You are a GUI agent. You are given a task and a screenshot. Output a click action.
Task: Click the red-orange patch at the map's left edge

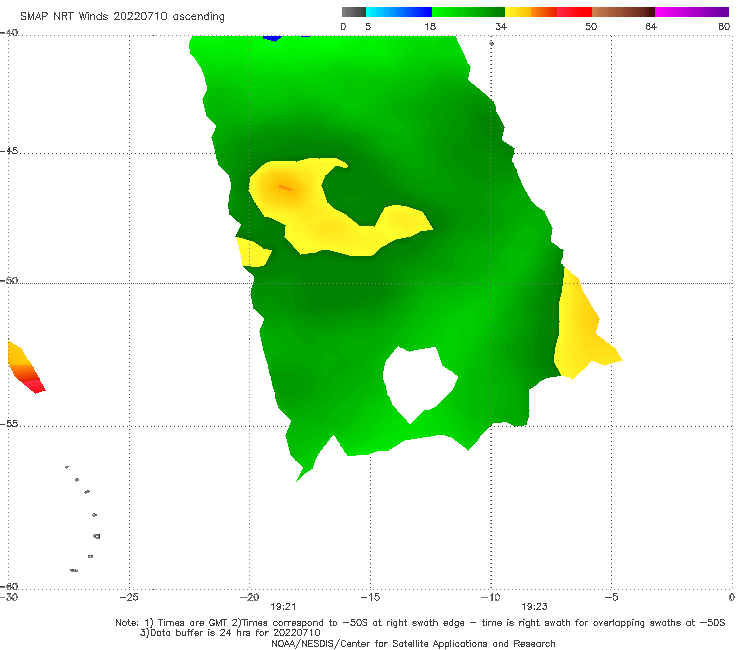coord(25,368)
